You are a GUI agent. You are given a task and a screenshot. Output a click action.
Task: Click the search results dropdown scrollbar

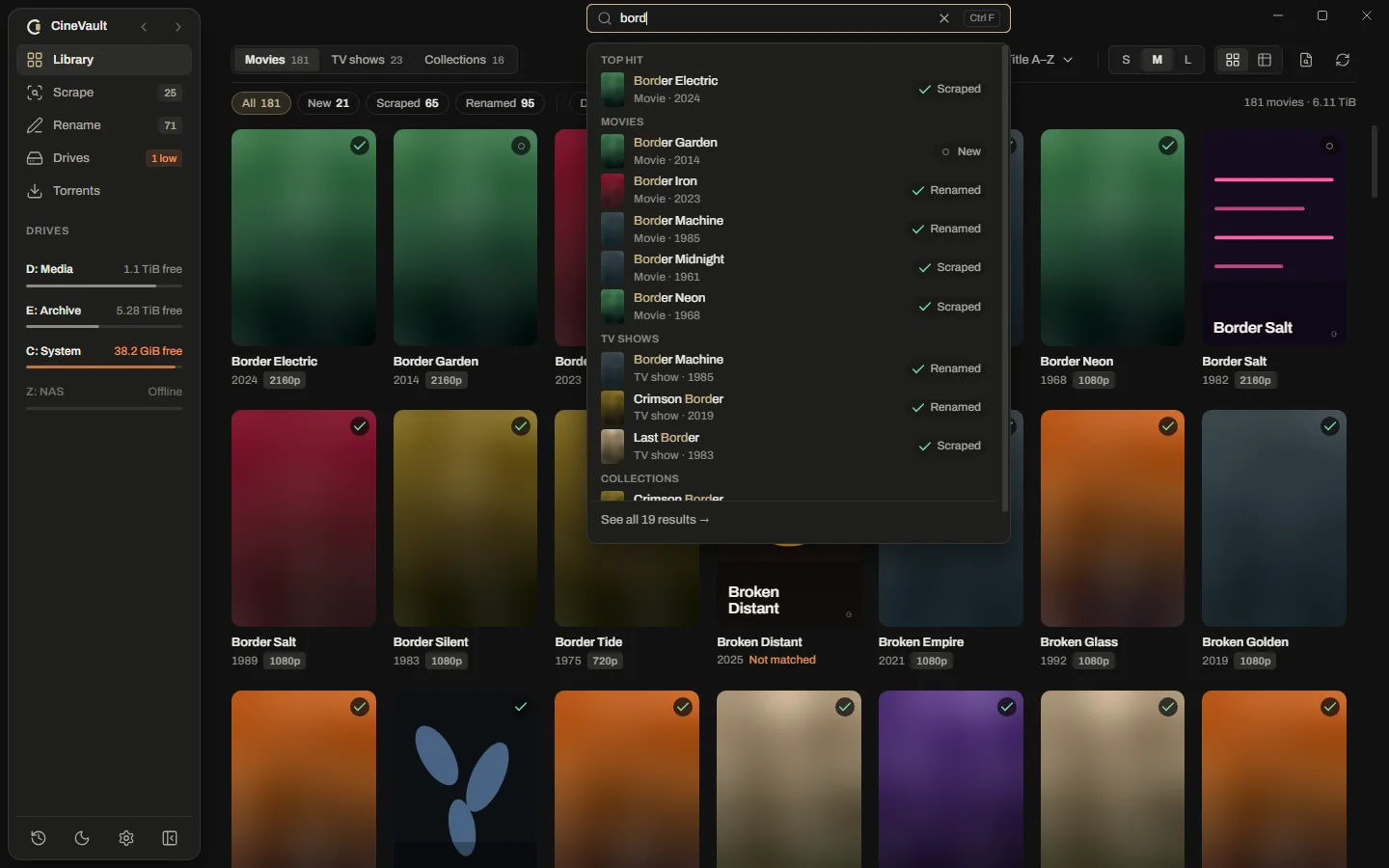click(1005, 278)
